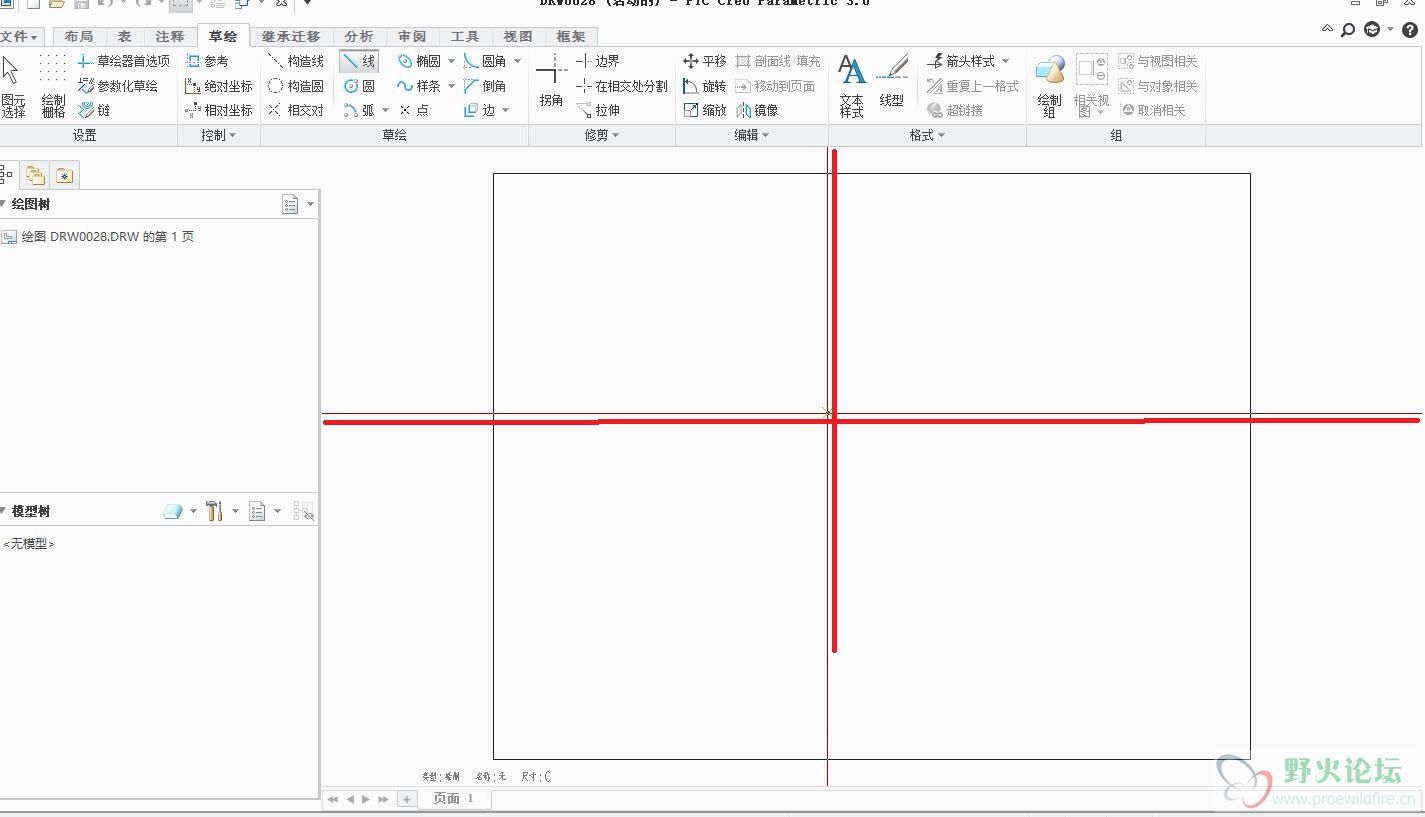Switch to the 继承迁移 legacy migration tab
1425x817 pixels.
click(291, 36)
